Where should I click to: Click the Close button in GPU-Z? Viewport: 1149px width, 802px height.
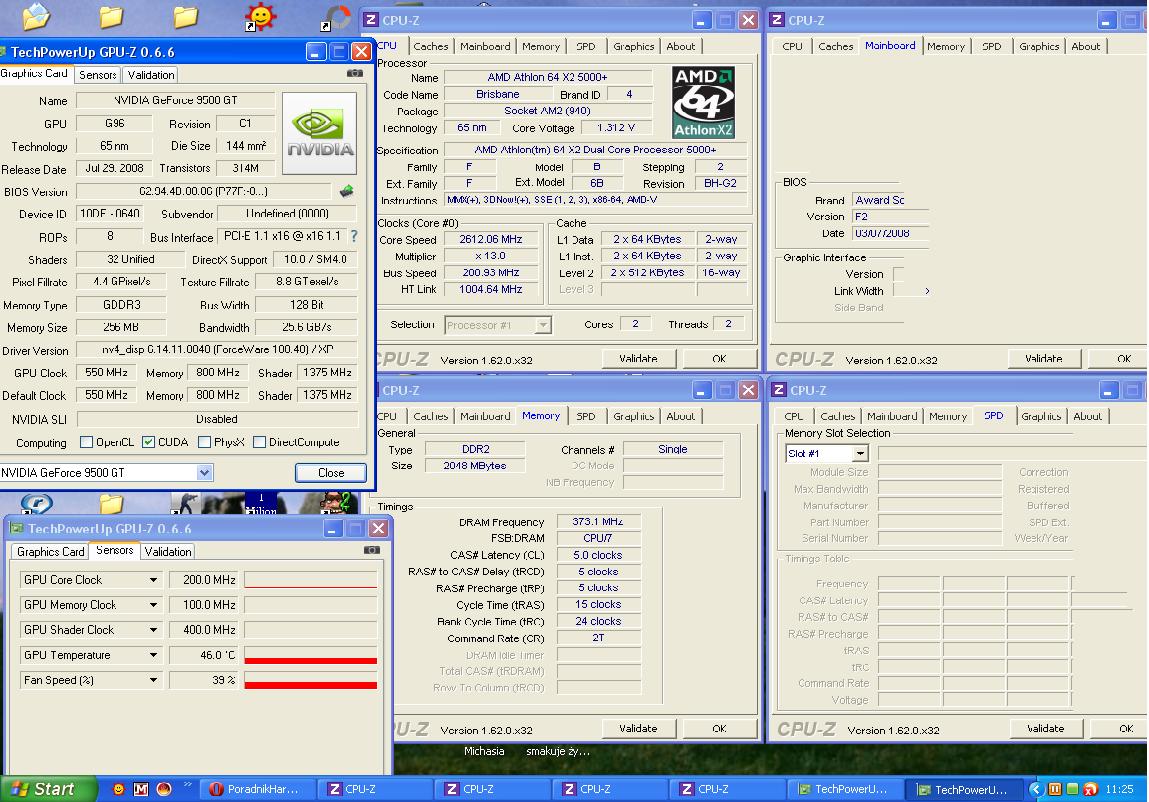330,473
